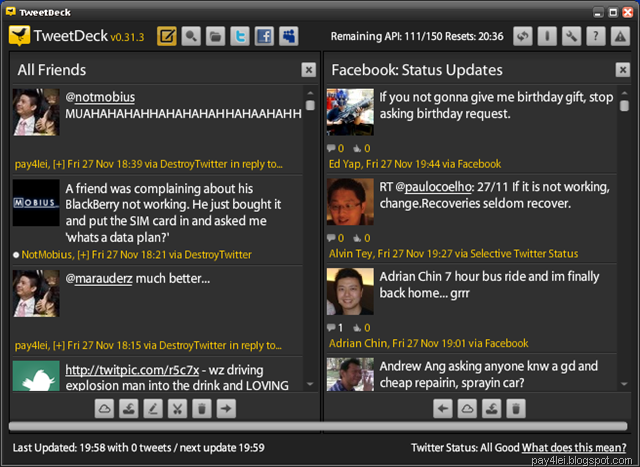Click the BlackBerry data plan tweet text
This screenshot has height=467, width=640.
[x=173, y=213]
